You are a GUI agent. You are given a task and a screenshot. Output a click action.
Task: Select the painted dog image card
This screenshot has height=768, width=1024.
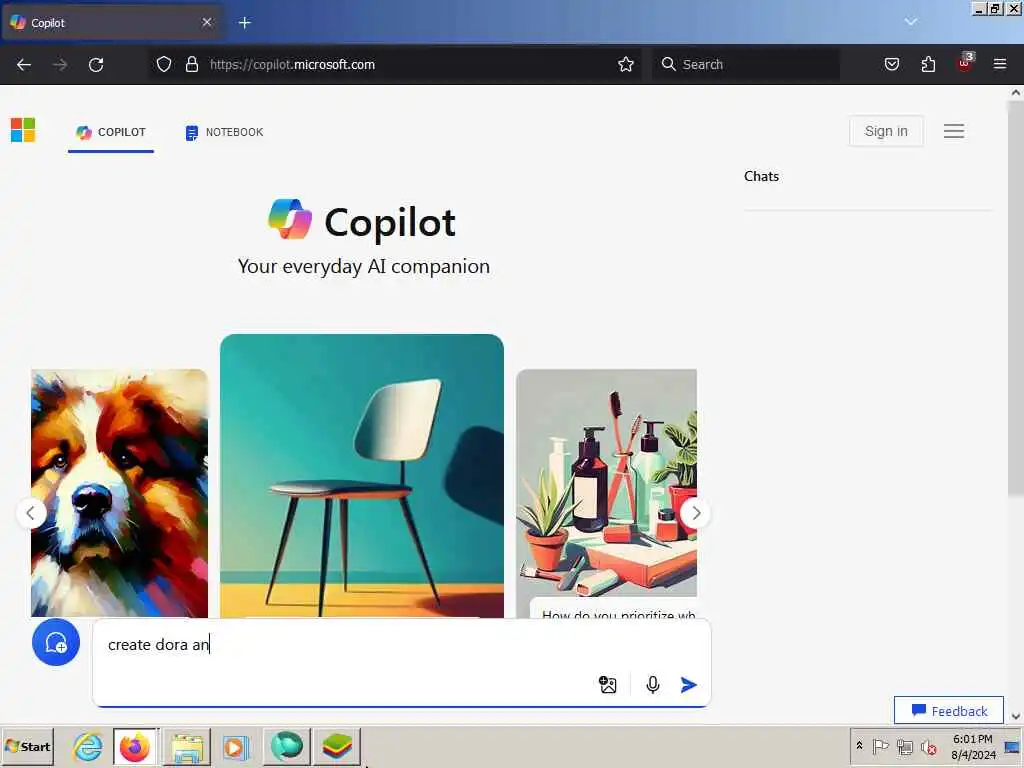pyautogui.click(x=120, y=493)
